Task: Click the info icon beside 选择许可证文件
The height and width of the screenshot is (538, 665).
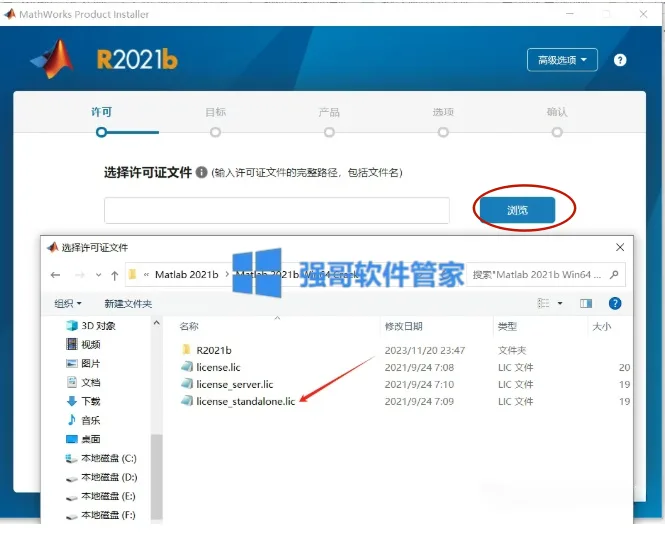Action: click(201, 172)
